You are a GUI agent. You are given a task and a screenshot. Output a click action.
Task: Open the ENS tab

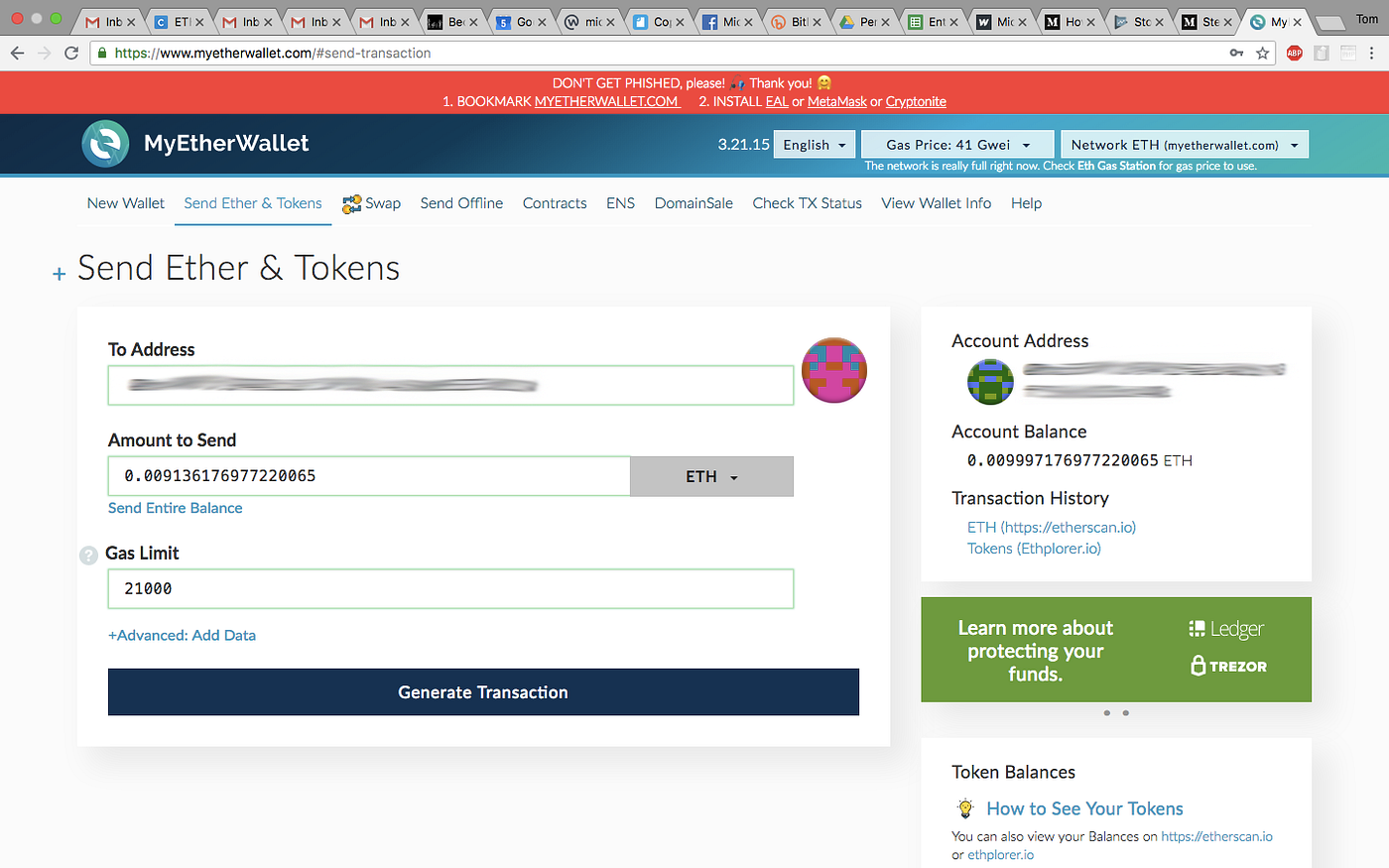pos(620,203)
